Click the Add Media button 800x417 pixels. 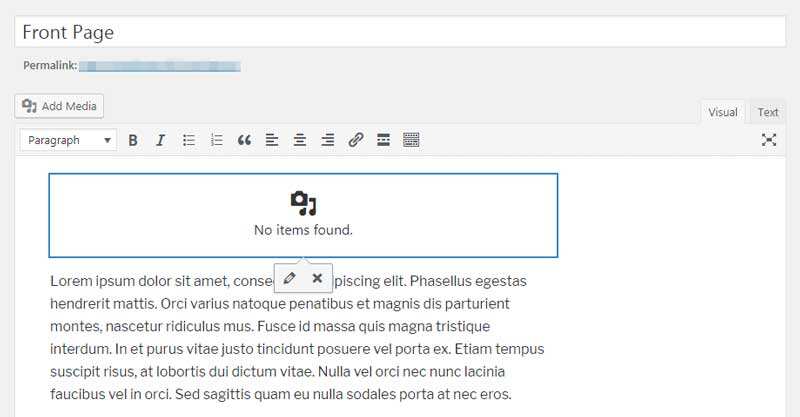(x=59, y=106)
